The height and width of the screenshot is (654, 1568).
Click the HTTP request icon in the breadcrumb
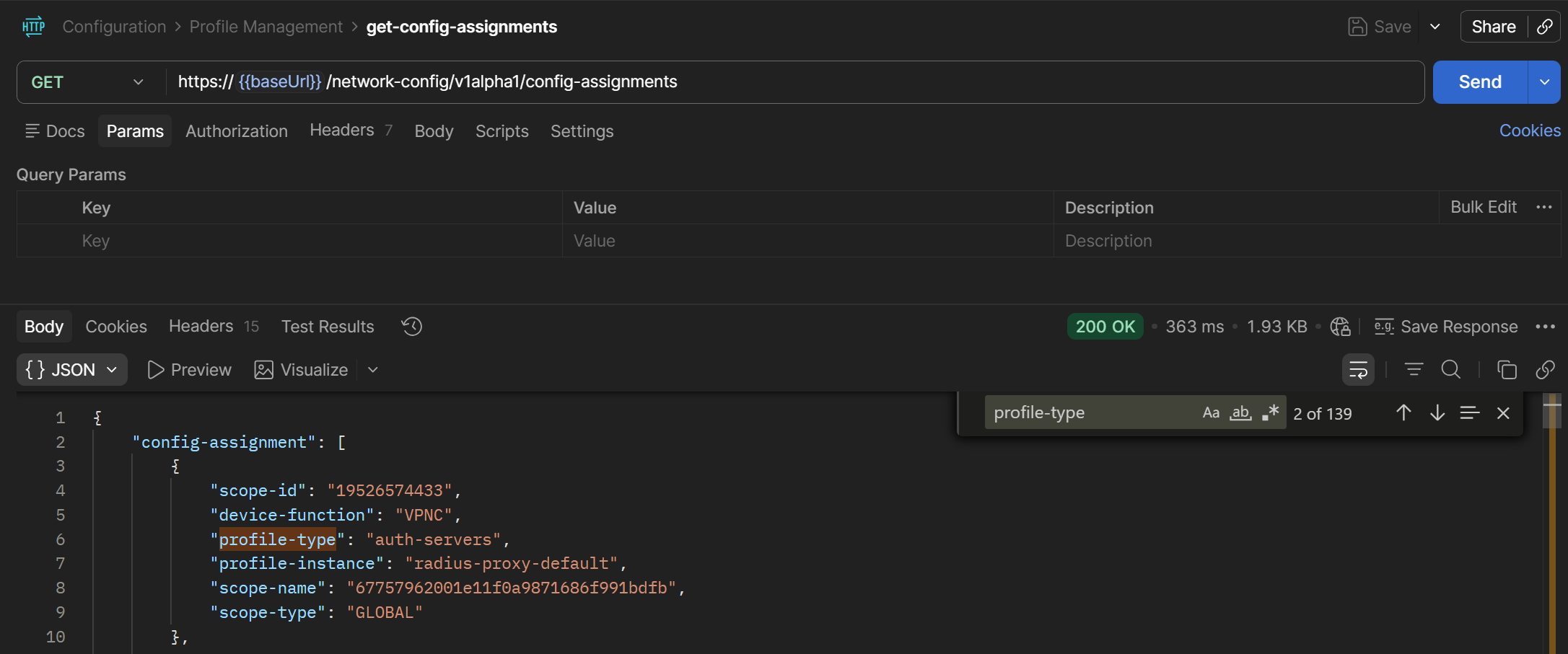point(32,26)
